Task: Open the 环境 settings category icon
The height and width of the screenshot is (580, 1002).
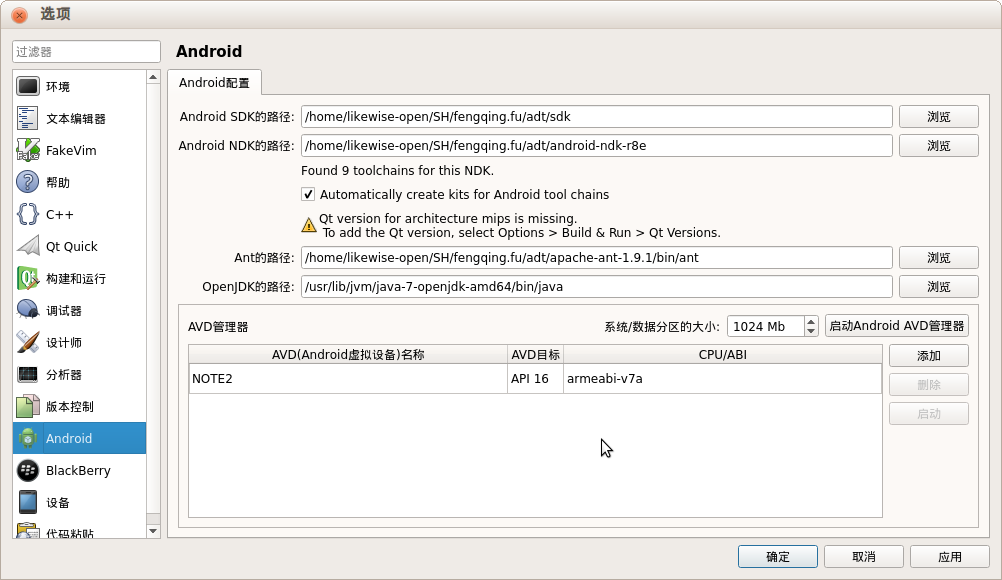Action: tap(27, 86)
